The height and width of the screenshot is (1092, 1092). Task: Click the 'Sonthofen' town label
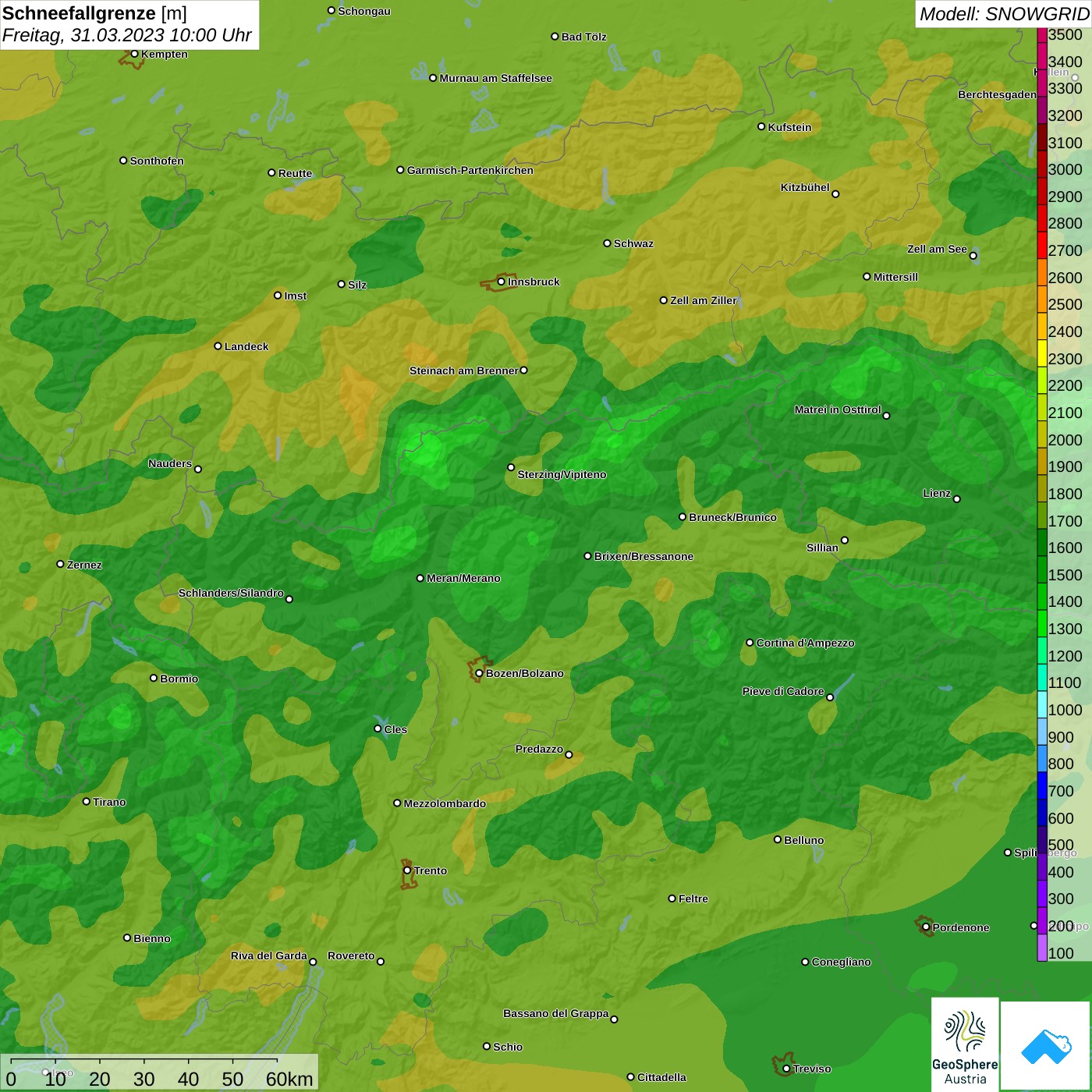(x=157, y=161)
